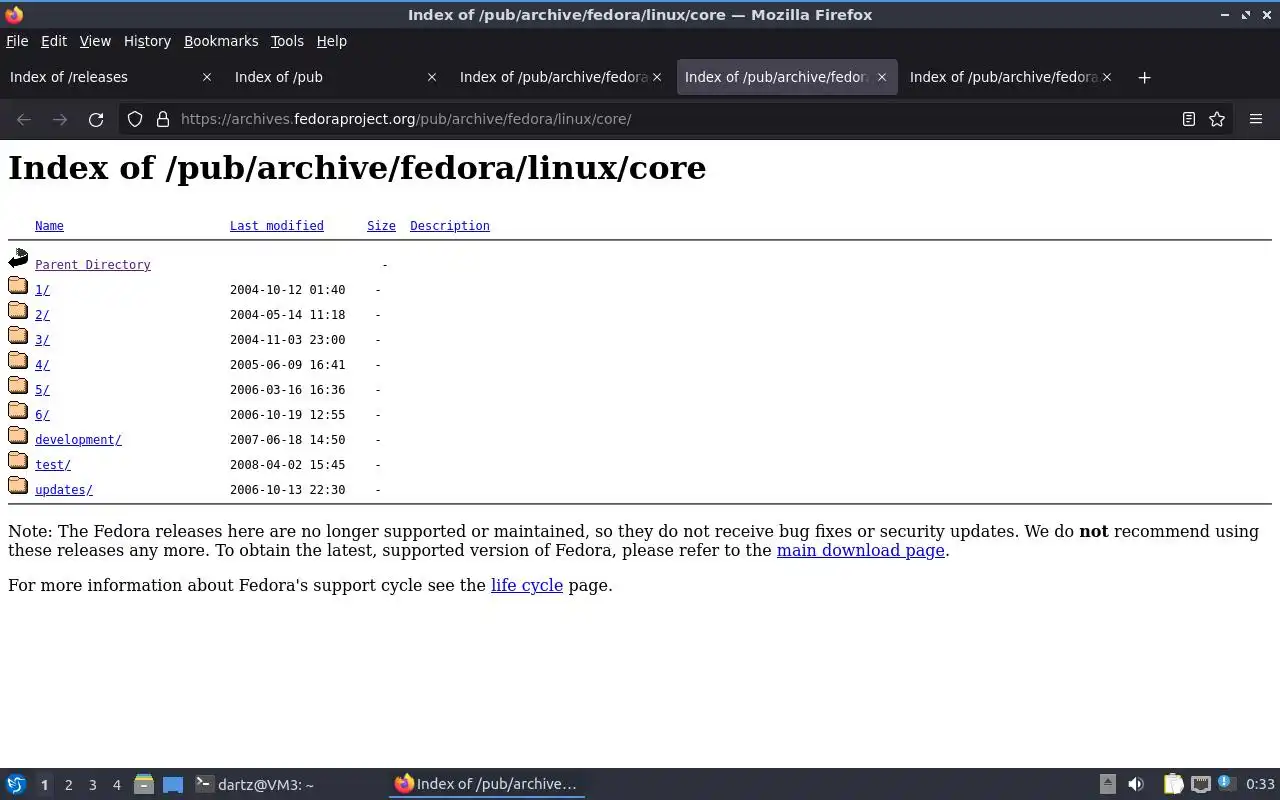The image size is (1280, 800).
Task: Click the folder icon for test/
Action: click(18, 461)
